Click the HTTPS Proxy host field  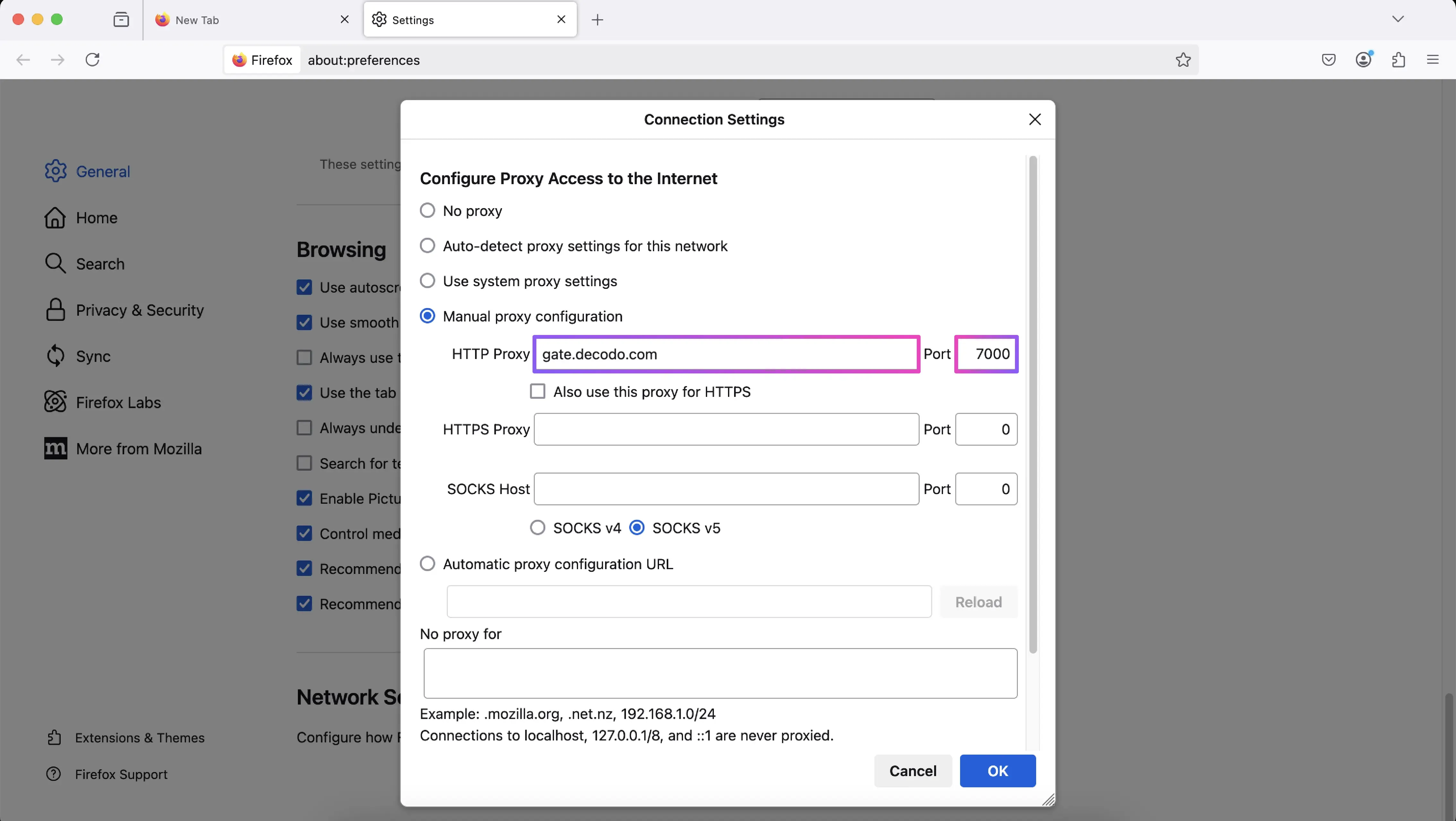[726, 429]
